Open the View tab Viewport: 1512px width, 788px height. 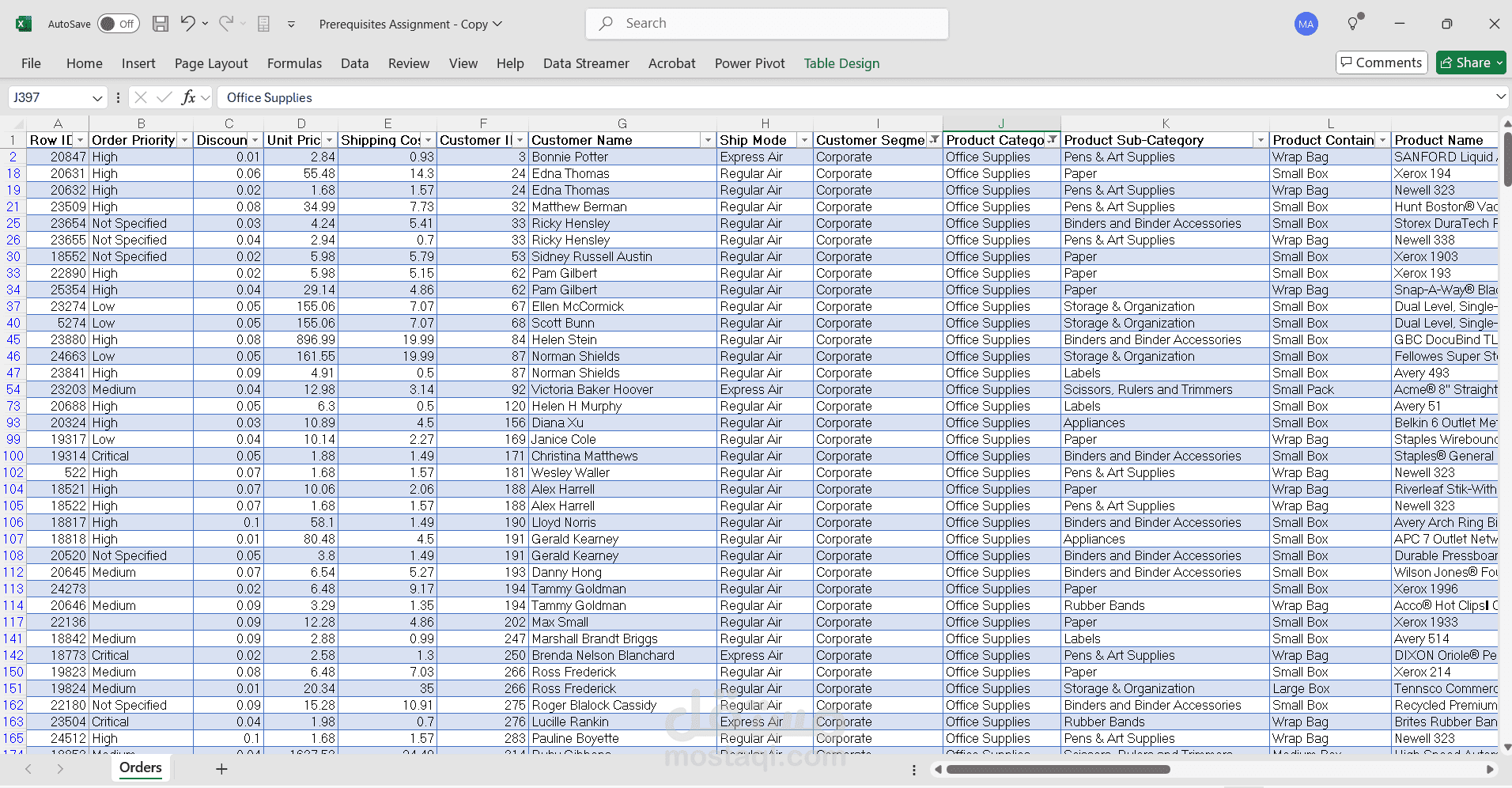[463, 63]
